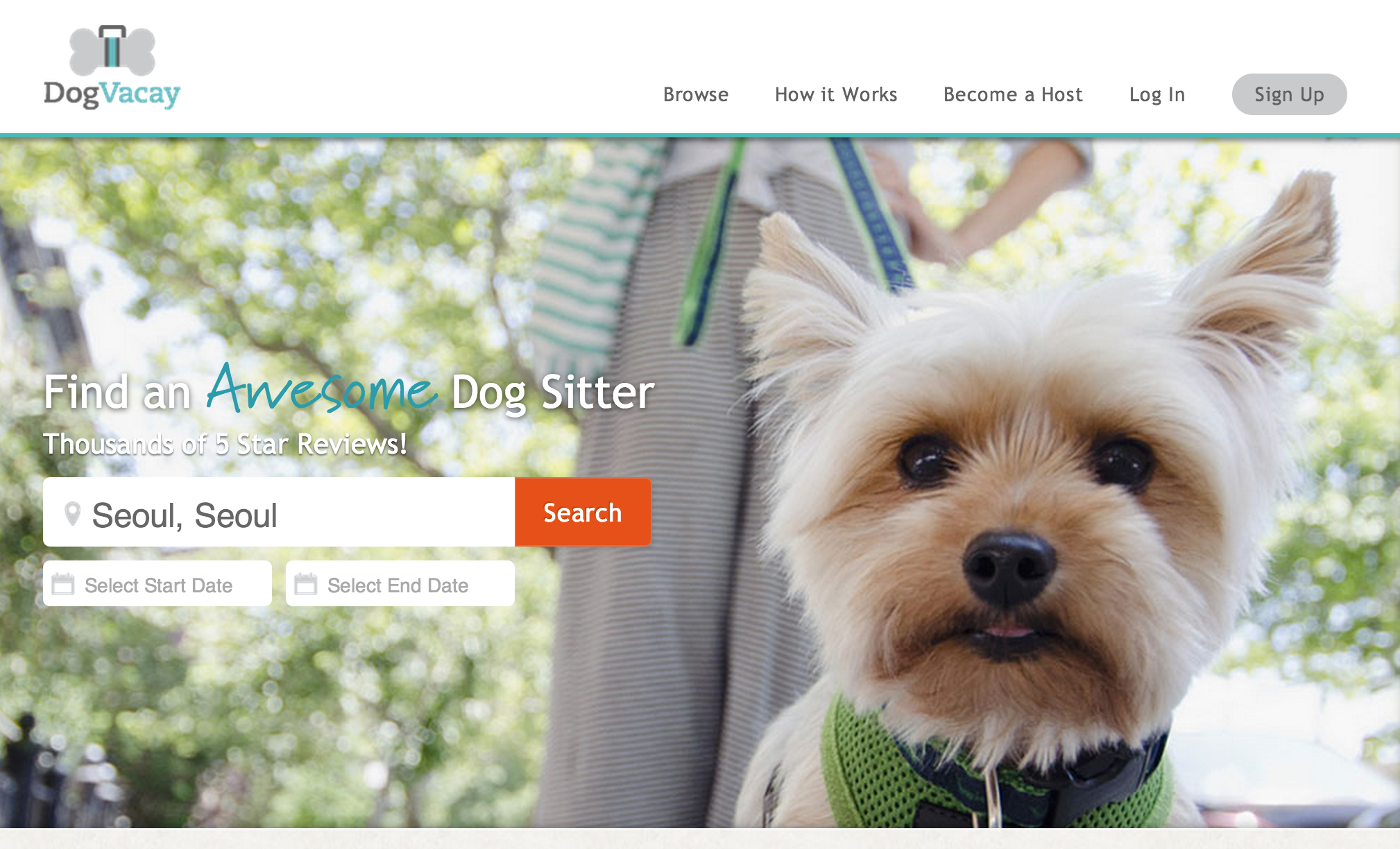
Task: Open the Select End Date picker
Action: pos(400,583)
